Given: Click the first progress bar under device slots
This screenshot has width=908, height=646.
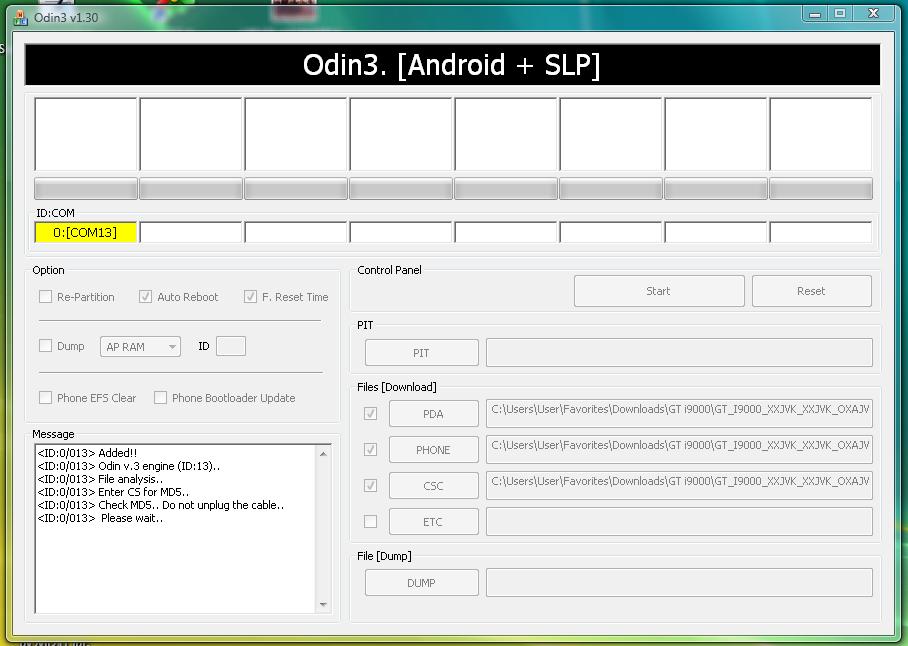Looking at the screenshot, I should click(x=86, y=189).
